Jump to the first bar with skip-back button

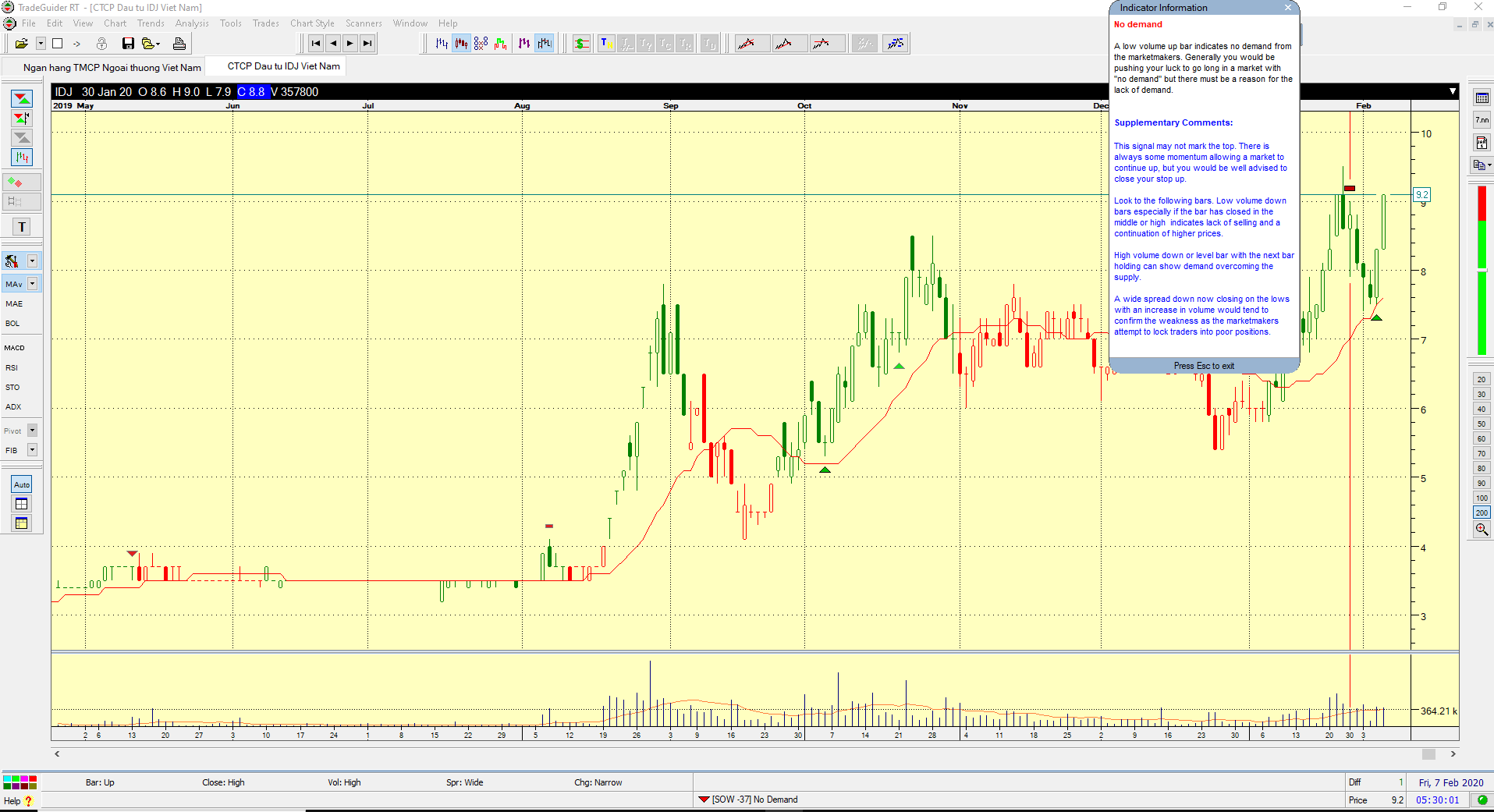[316, 44]
